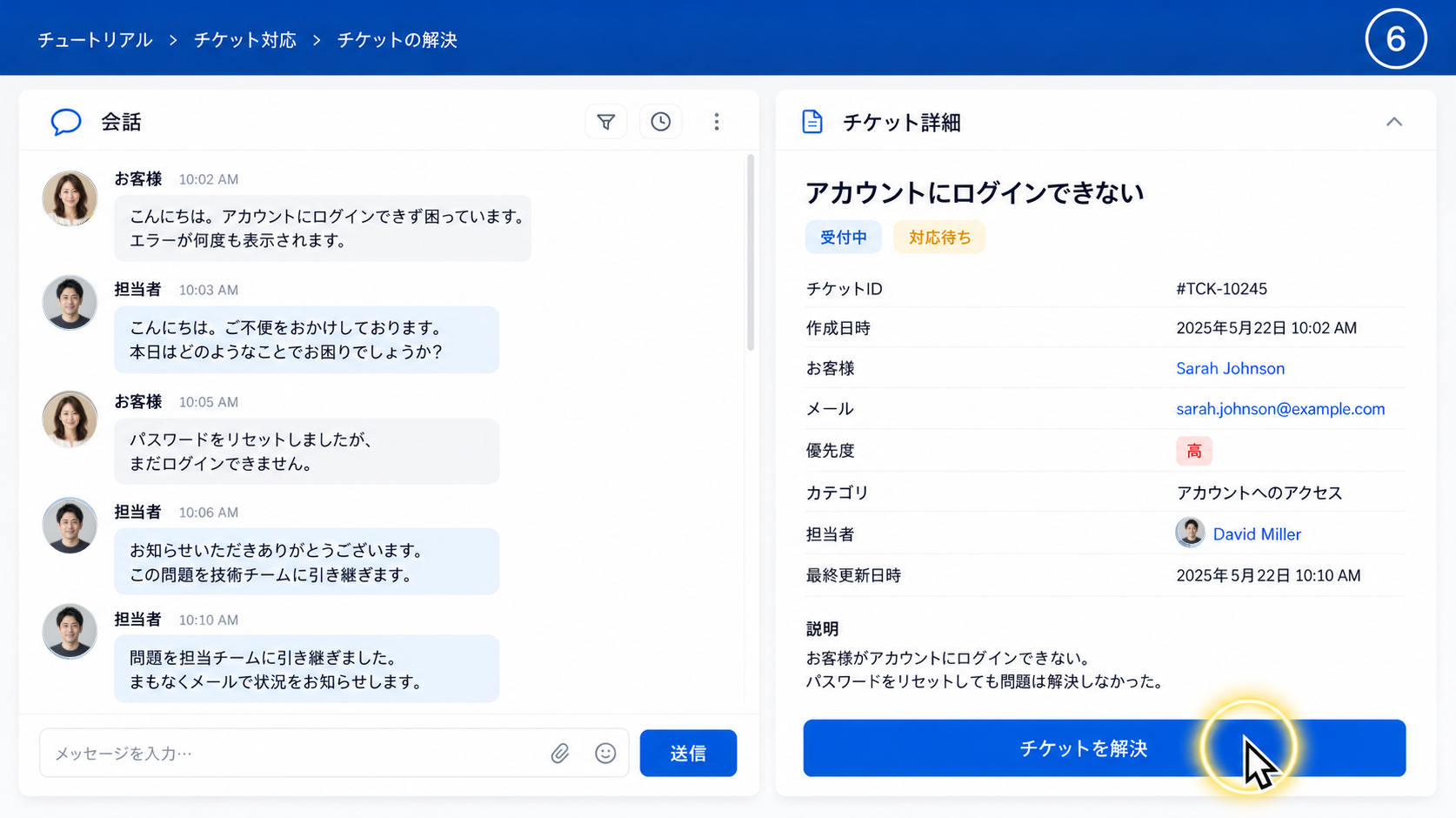Focus the メッセージを入力 input field
This screenshot has width=1456, height=818.
(334, 753)
